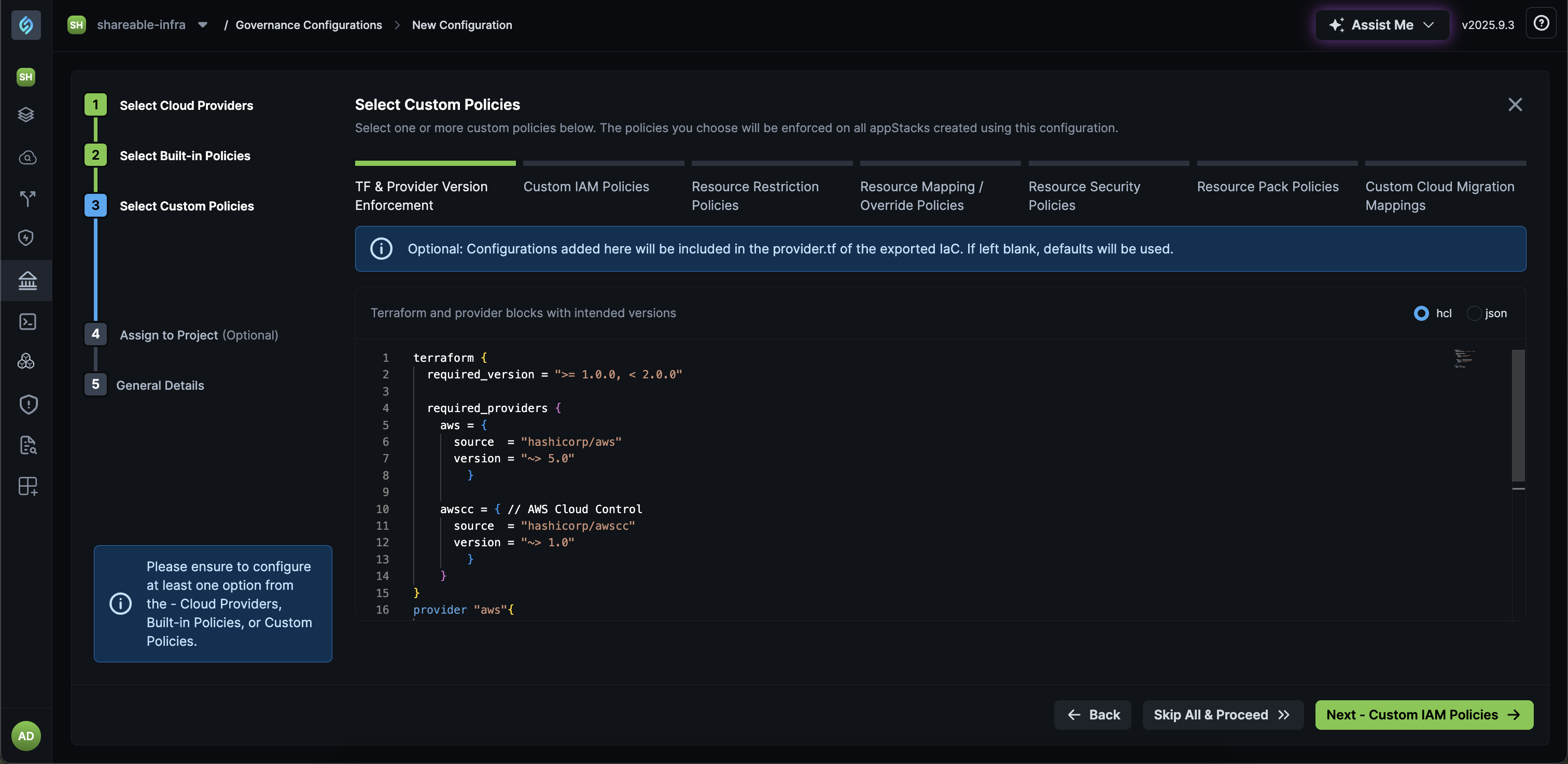Go to step 2 Select Built-in Policies
This screenshot has height=764, width=1568.
[167, 155]
